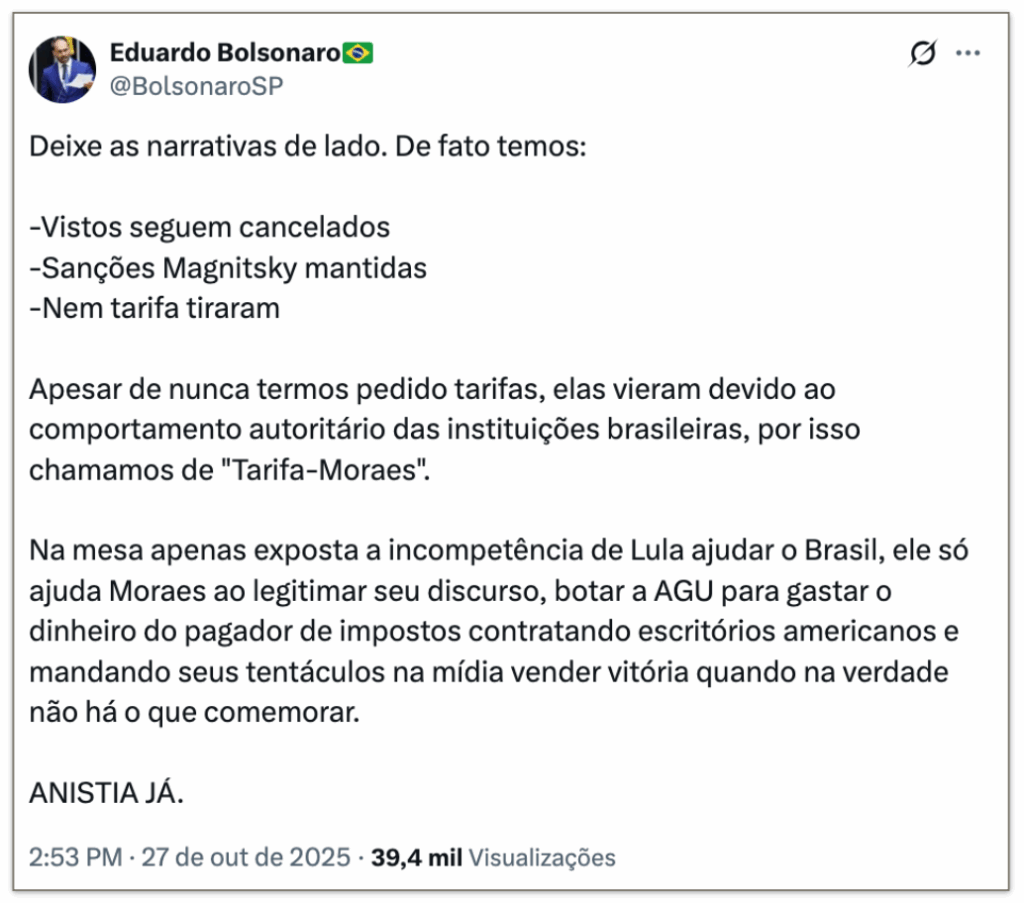Click the Brazil flag emoji beside the name
This screenshot has height=903, width=1024.
(357, 53)
